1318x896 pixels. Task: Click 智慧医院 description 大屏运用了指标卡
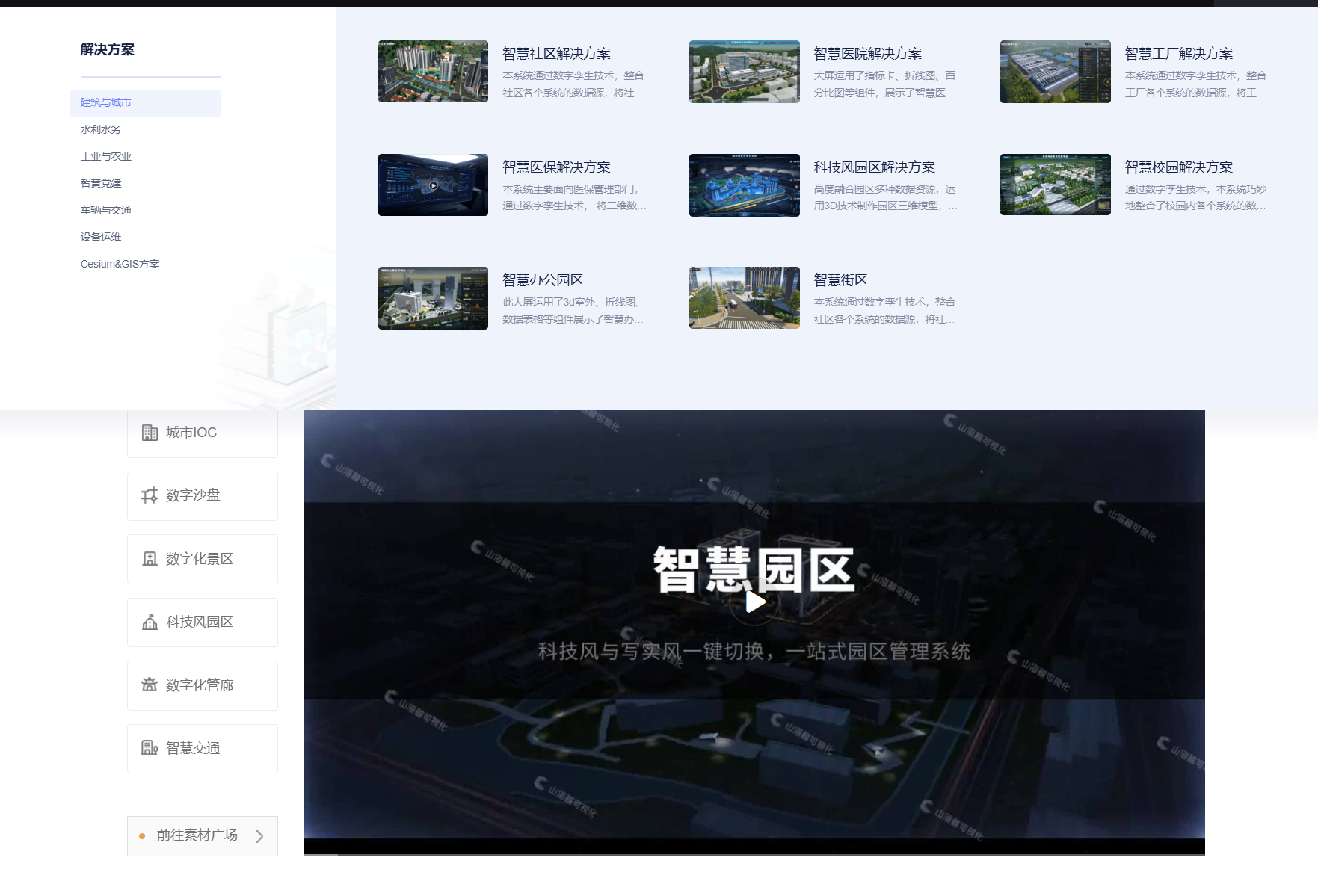click(884, 84)
